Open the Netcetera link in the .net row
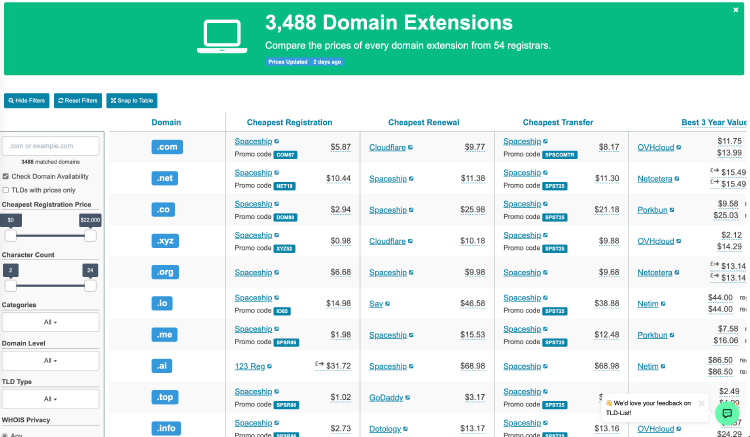Viewport: 750px width, 437px height. pyautogui.click(x=655, y=179)
